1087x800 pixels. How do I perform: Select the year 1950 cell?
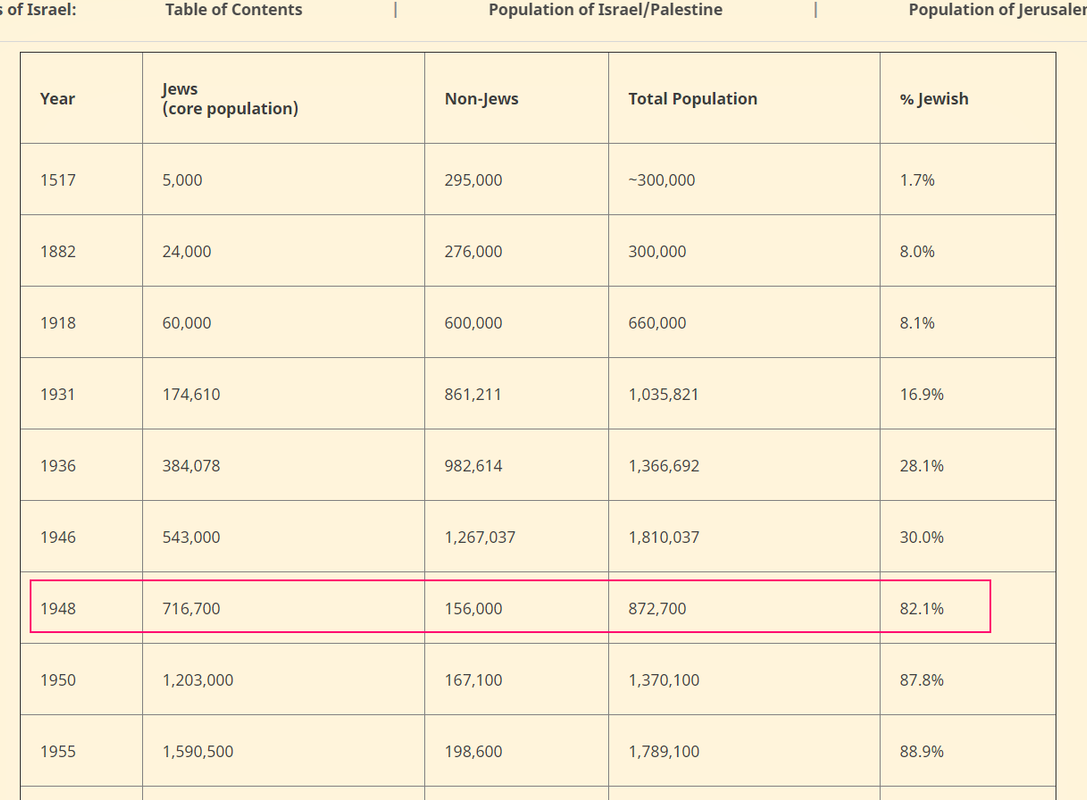(x=82, y=679)
